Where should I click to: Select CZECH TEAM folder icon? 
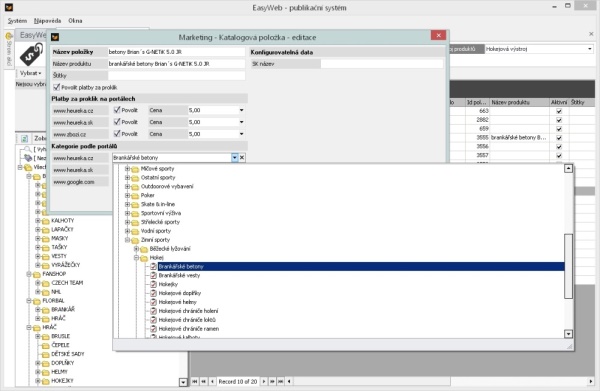click(46, 283)
